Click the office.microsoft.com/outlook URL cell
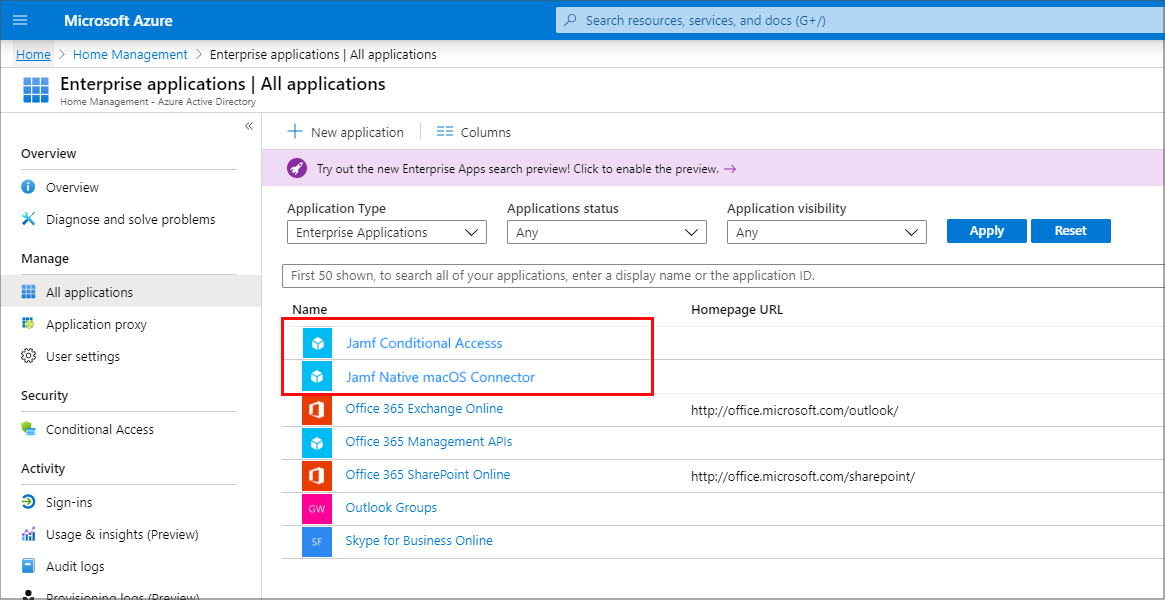Image resolution: width=1165 pixels, height=600 pixels. (x=795, y=410)
